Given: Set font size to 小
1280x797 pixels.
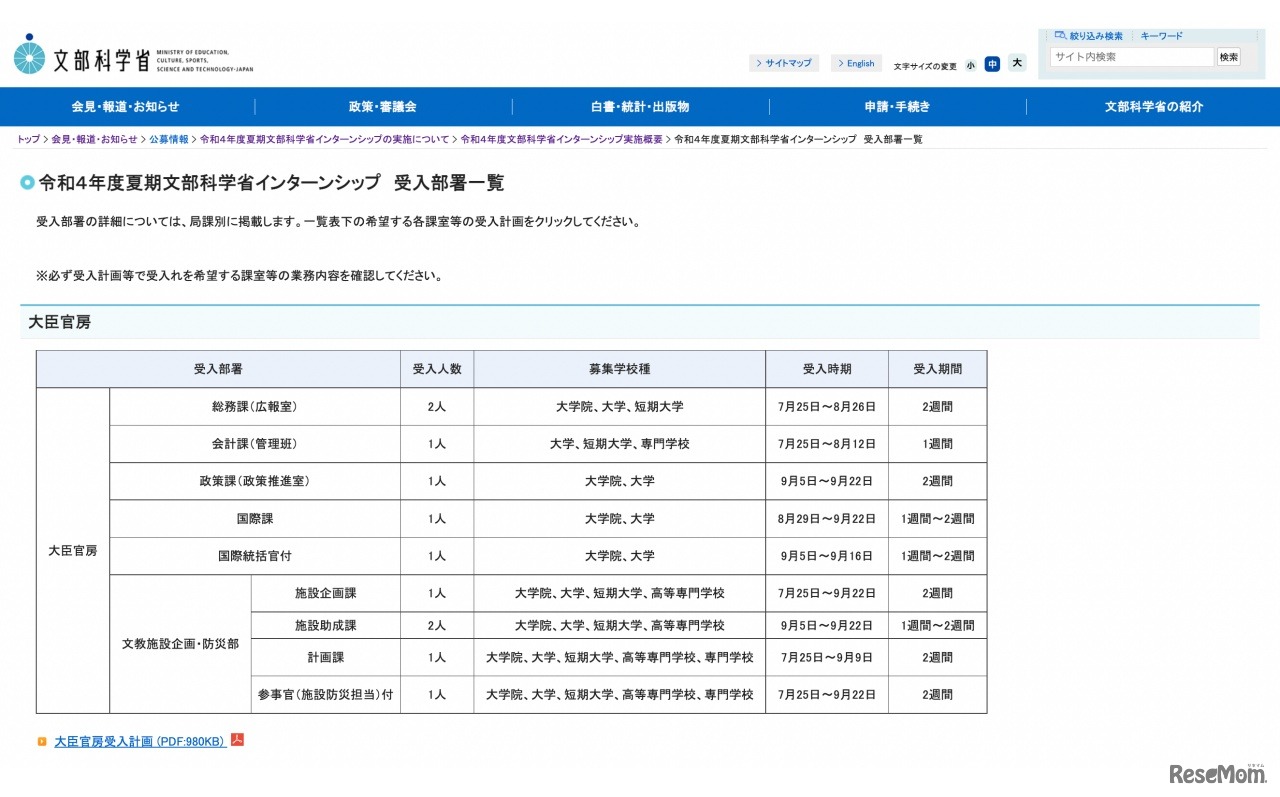Looking at the screenshot, I should click(970, 63).
